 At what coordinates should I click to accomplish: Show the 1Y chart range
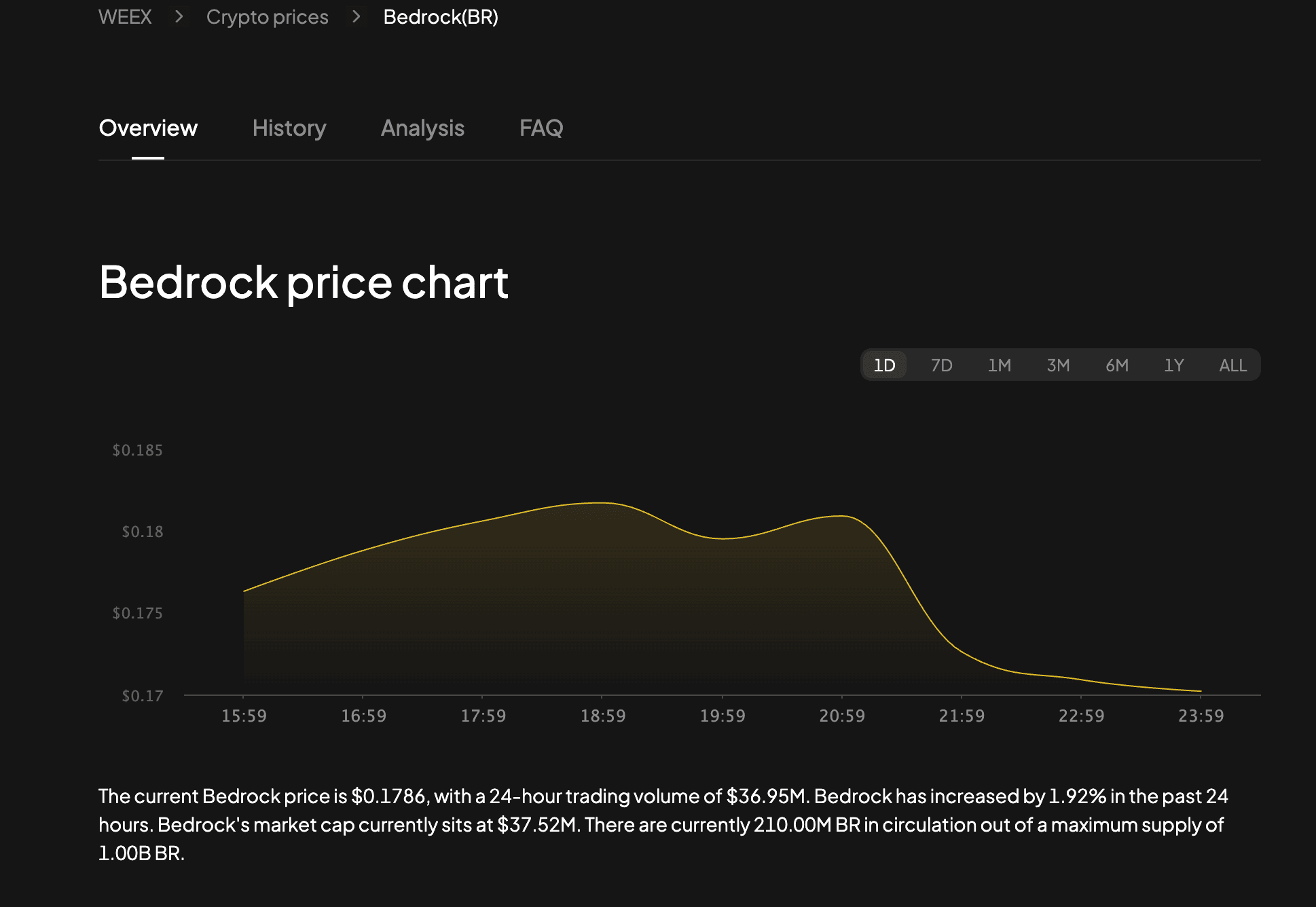point(1174,365)
